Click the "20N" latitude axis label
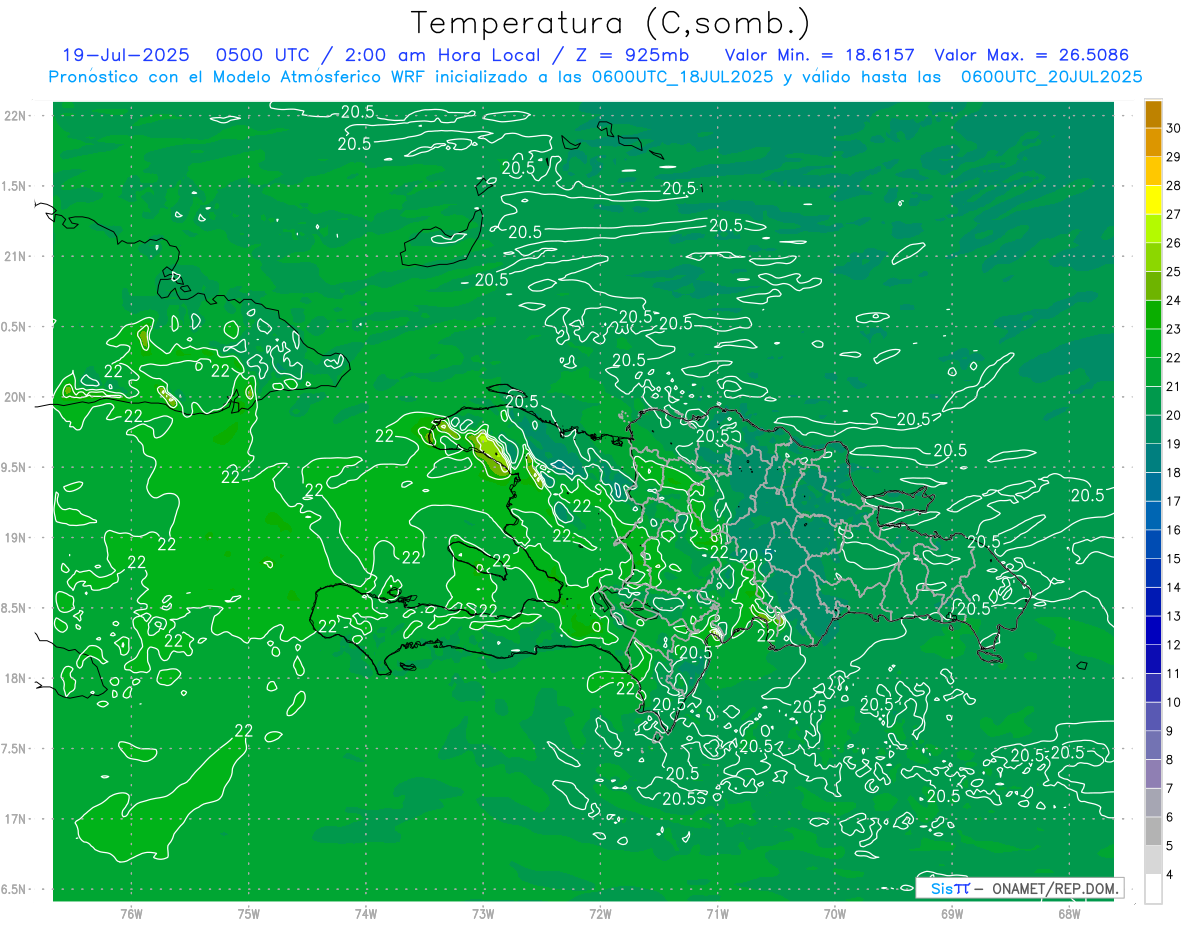Viewport: 1200px width, 927px height. tap(16, 397)
